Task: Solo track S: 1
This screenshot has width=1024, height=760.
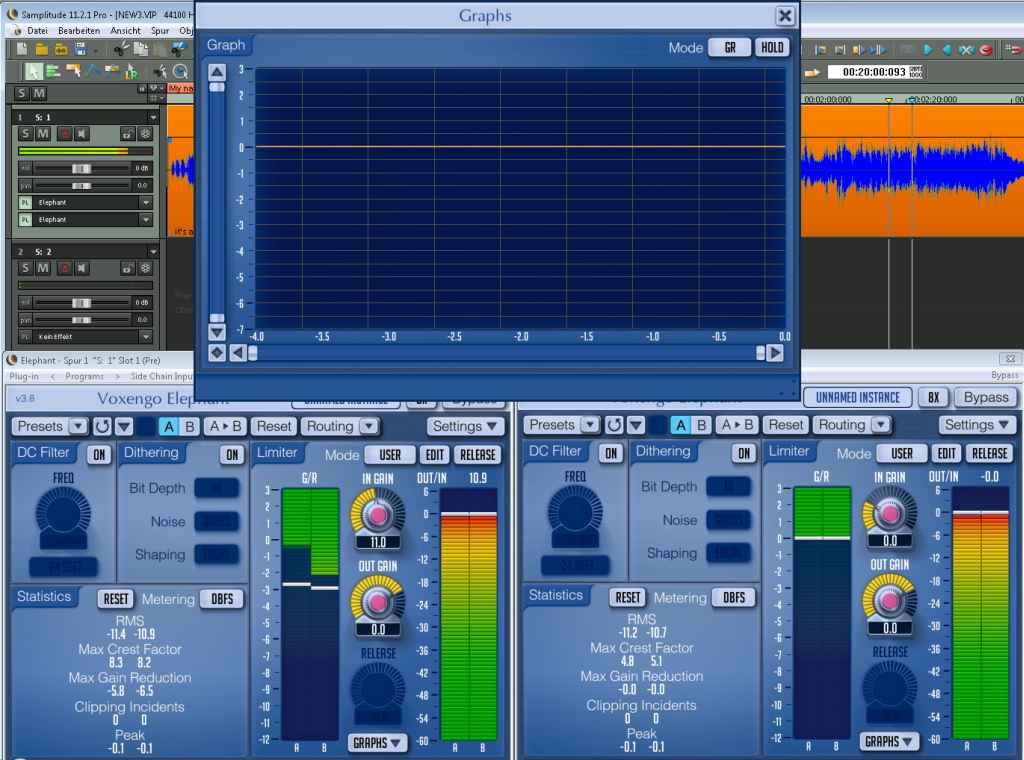Action: click(25, 134)
